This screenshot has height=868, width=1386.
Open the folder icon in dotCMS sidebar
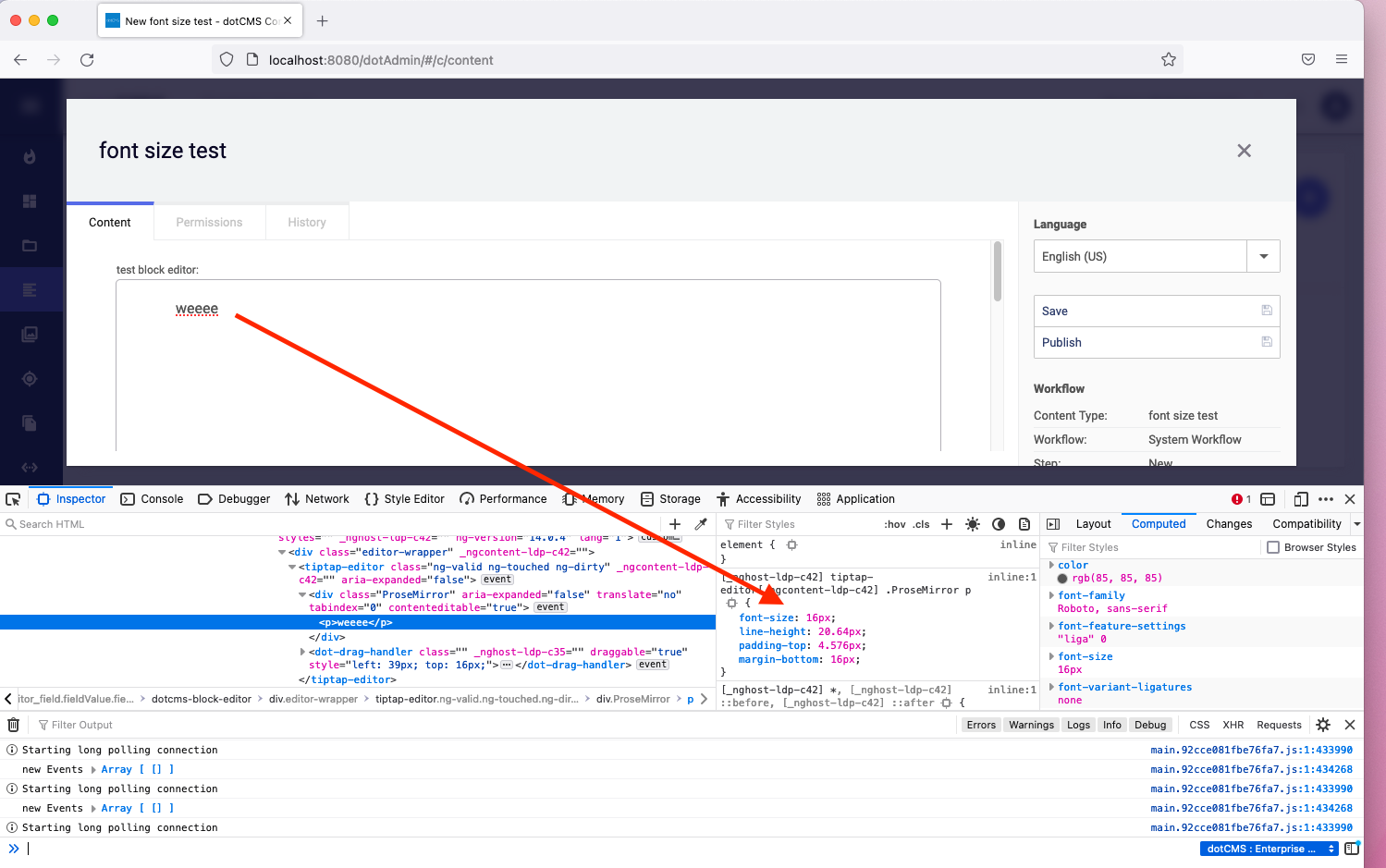point(30,245)
